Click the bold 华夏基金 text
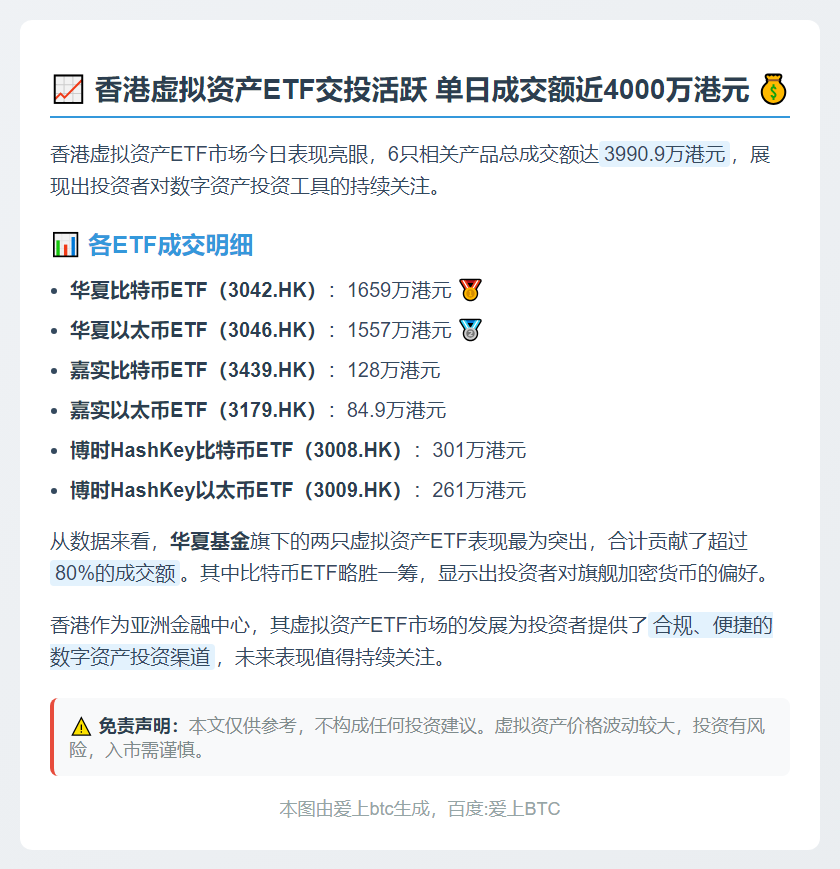Viewport: 840px width, 869px height. [x=209, y=541]
